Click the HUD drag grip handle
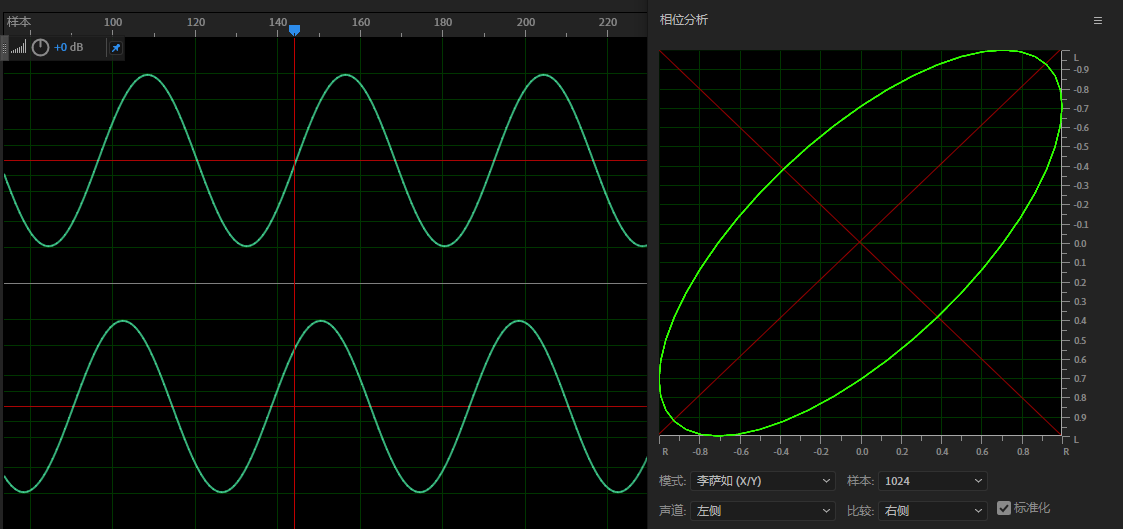The image size is (1123, 529). (x=5, y=47)
